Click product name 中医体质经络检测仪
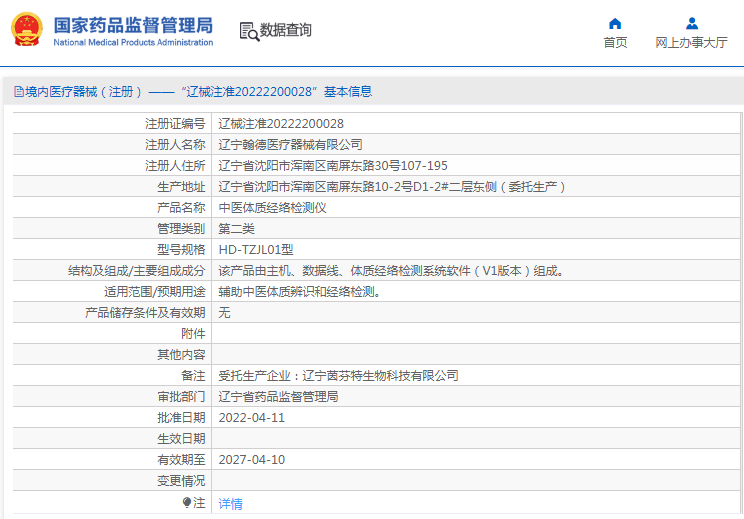 [272, 208]
